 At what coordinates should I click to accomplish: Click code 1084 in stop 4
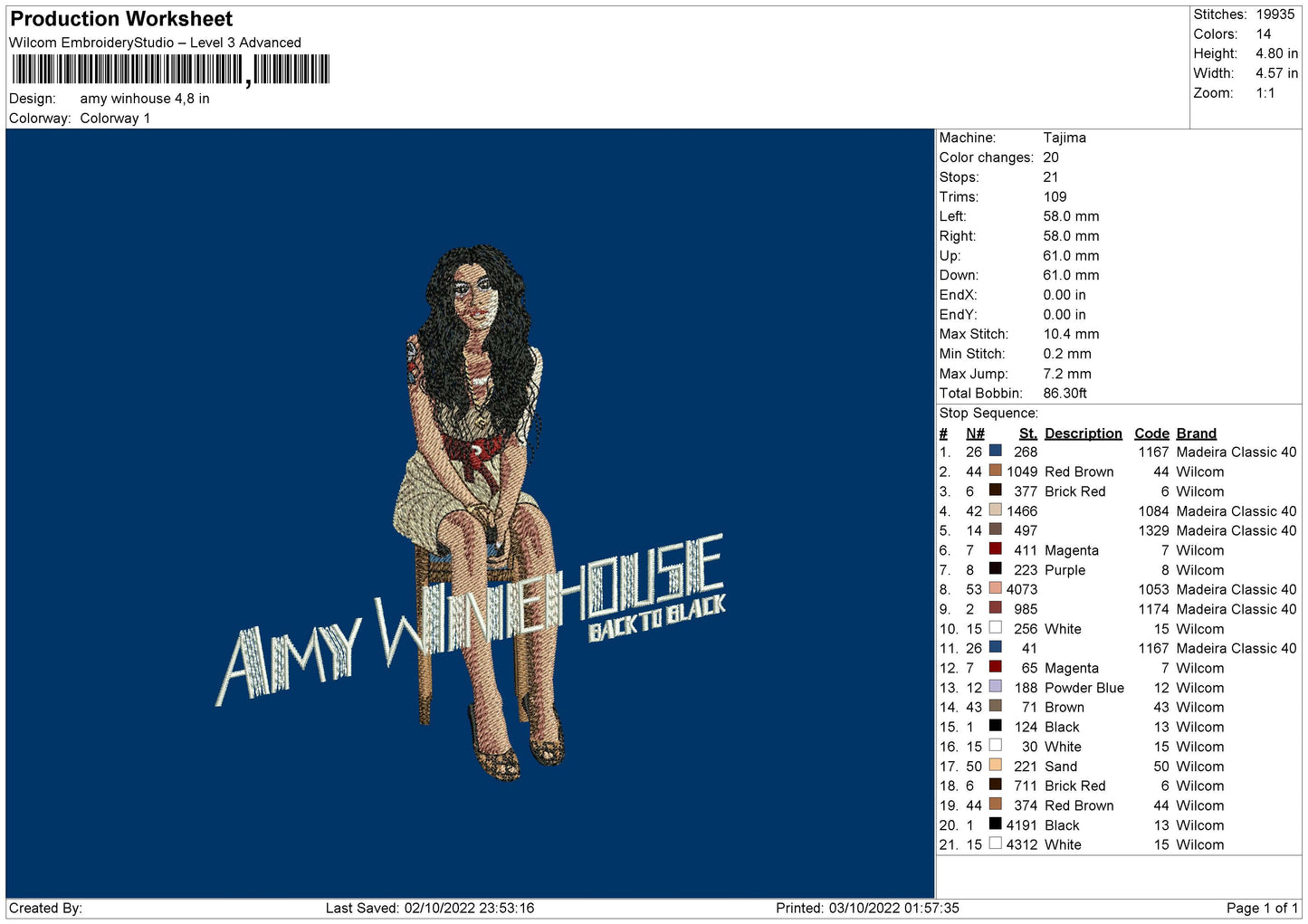pos(1153,511)
